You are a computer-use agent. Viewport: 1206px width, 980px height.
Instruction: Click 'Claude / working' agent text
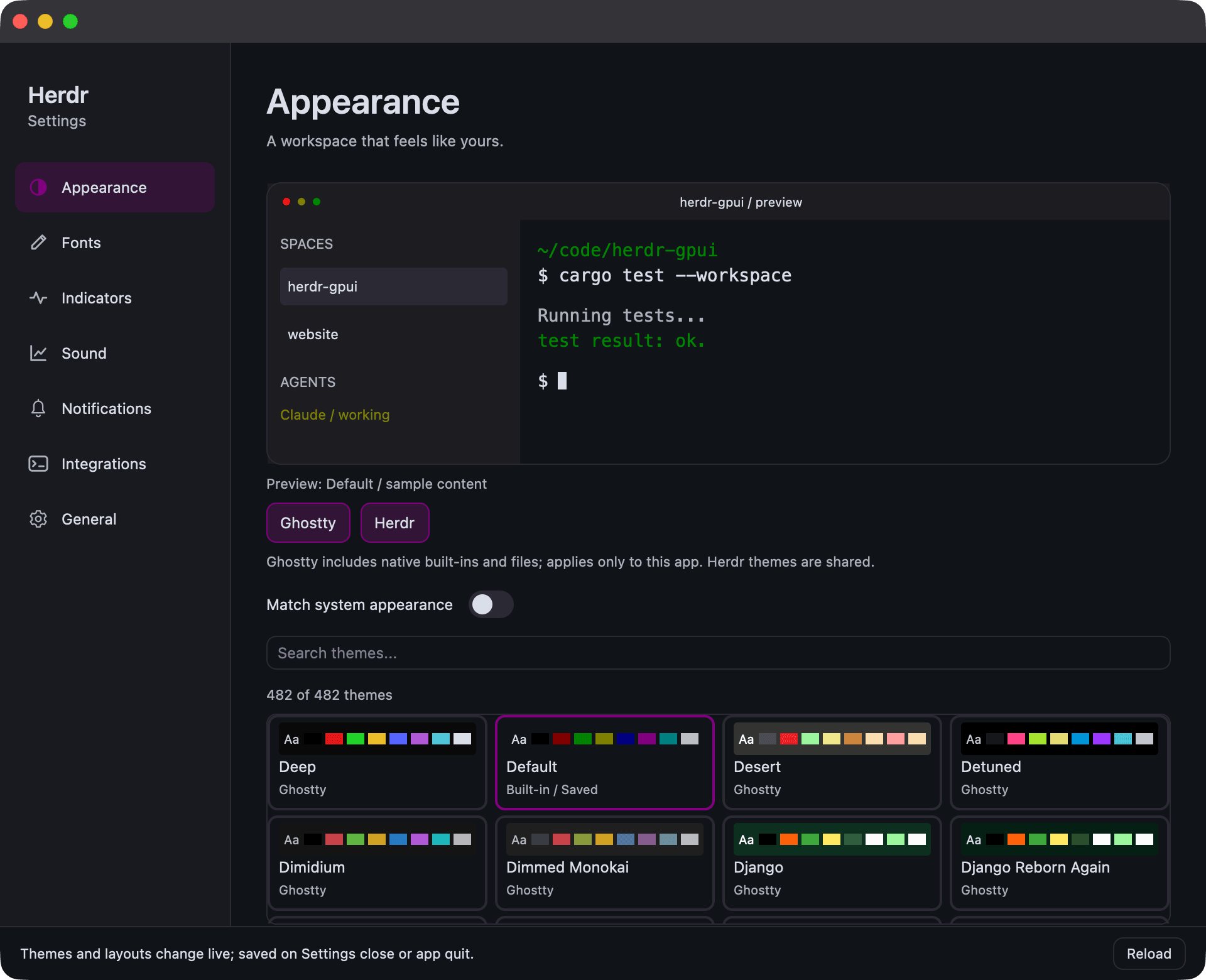(x=335, y=415)
